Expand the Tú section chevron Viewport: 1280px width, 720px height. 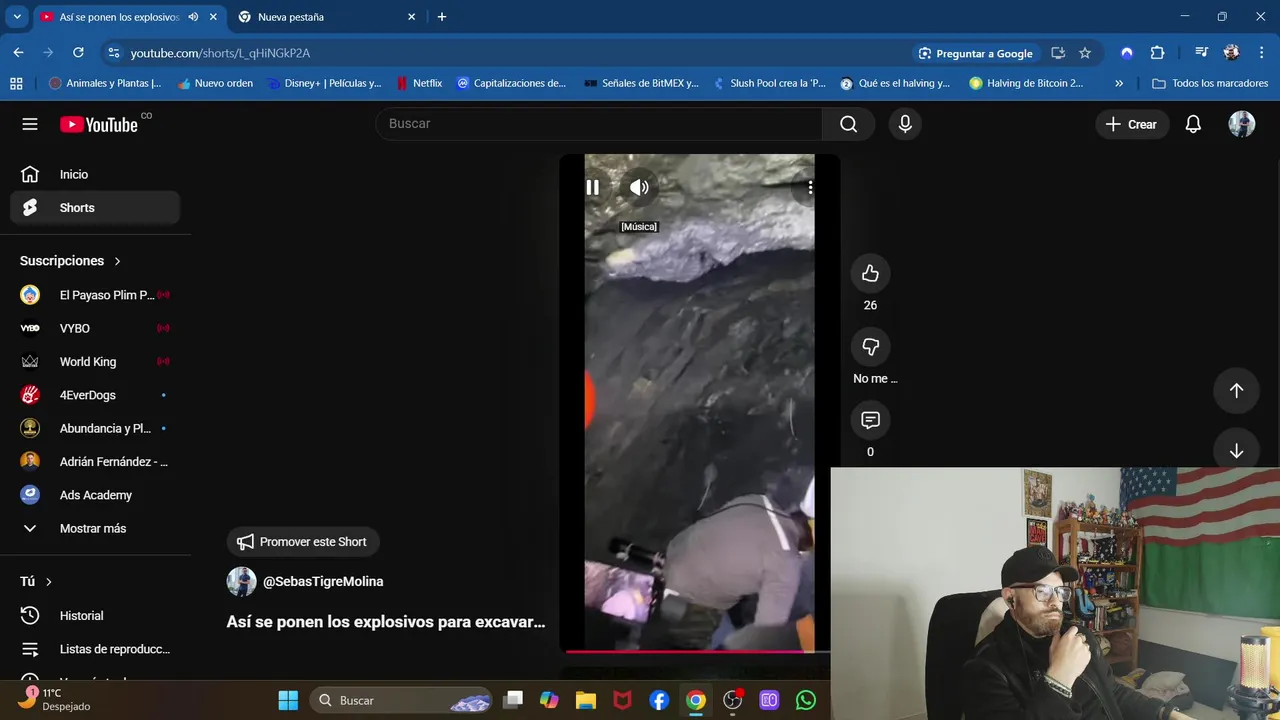[x=49, y=582]
